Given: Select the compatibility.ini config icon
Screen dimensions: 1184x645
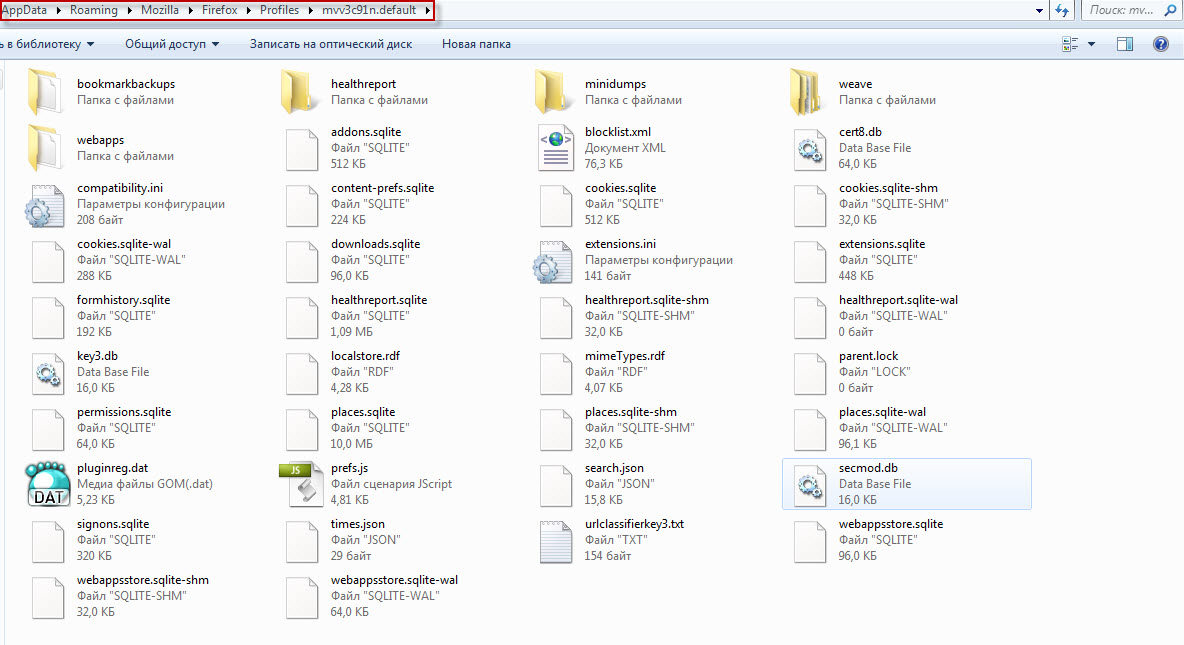Looking at the screenshot, I should pyautogui.click(x=45, y=205).
